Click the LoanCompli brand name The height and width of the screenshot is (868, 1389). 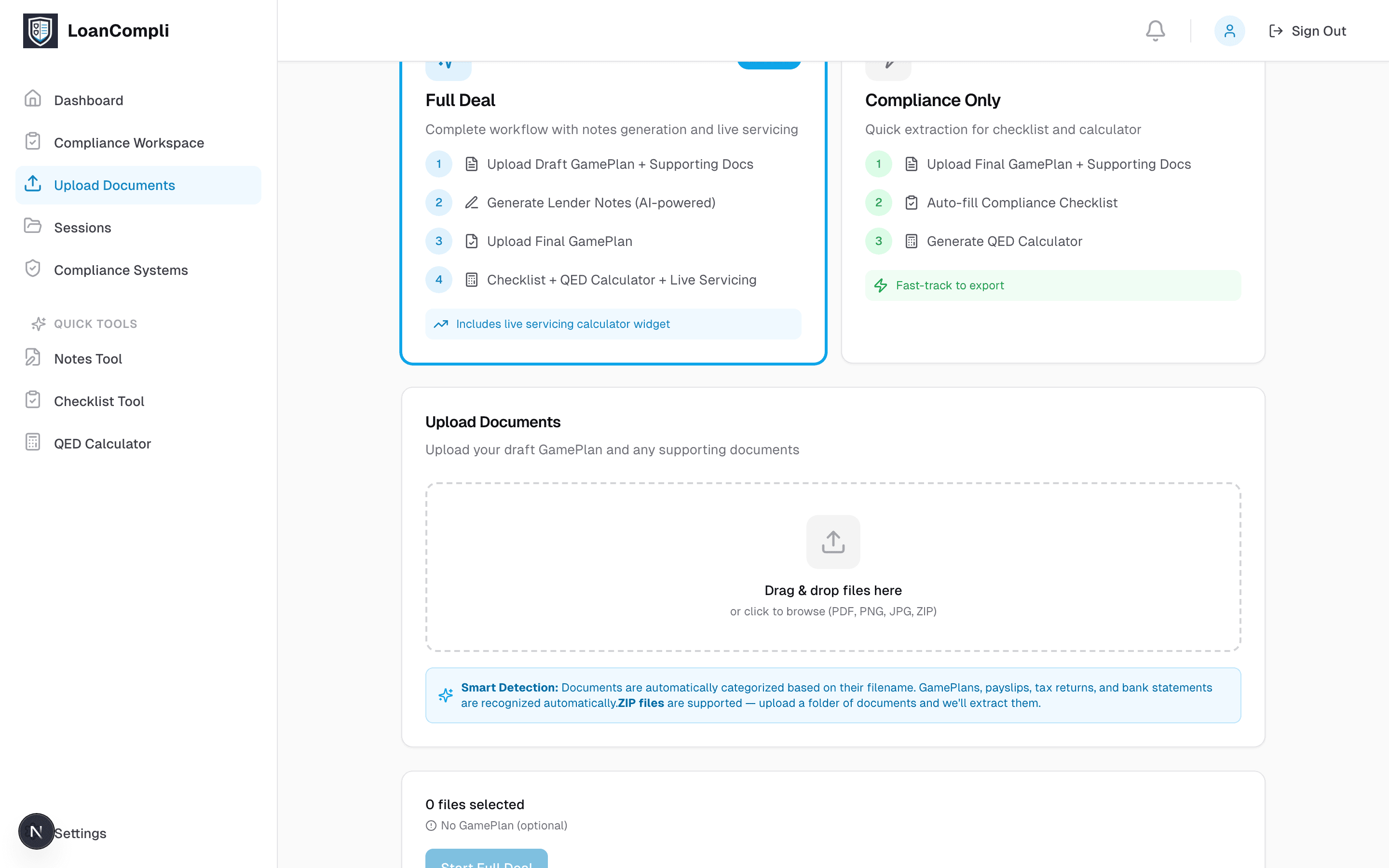tap(118, 31)
